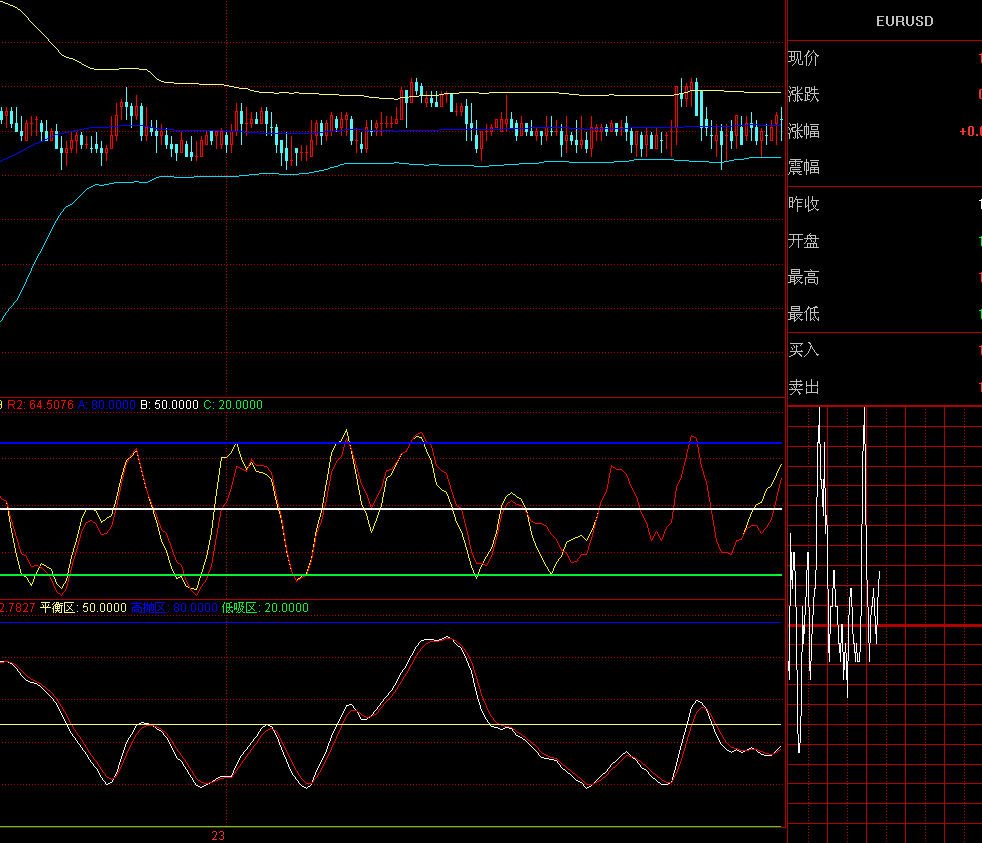Click the blue A: 80.0000 indicator label
982x843 pixels.
pos(106,405)
